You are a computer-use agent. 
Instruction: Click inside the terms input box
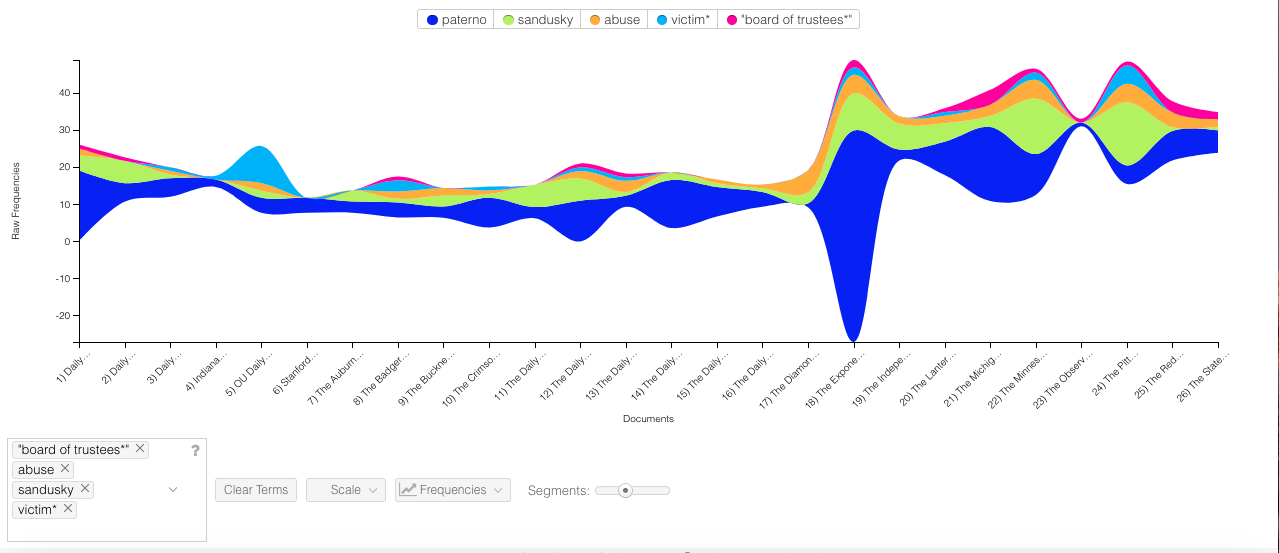(x=110, y=527)
